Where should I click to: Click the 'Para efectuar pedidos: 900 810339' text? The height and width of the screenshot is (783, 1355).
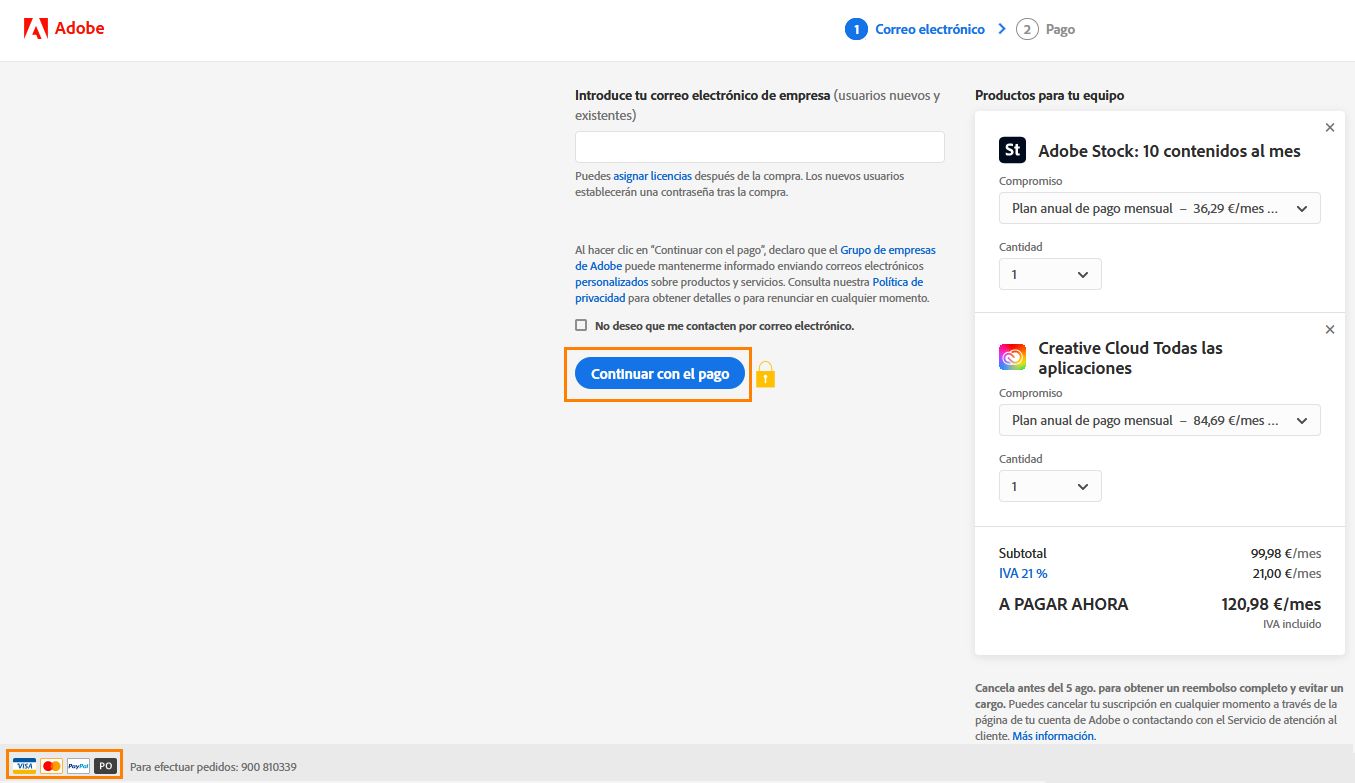pos(213,767)
